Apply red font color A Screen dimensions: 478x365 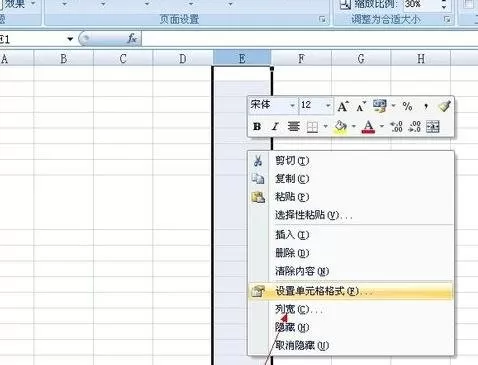368,127
